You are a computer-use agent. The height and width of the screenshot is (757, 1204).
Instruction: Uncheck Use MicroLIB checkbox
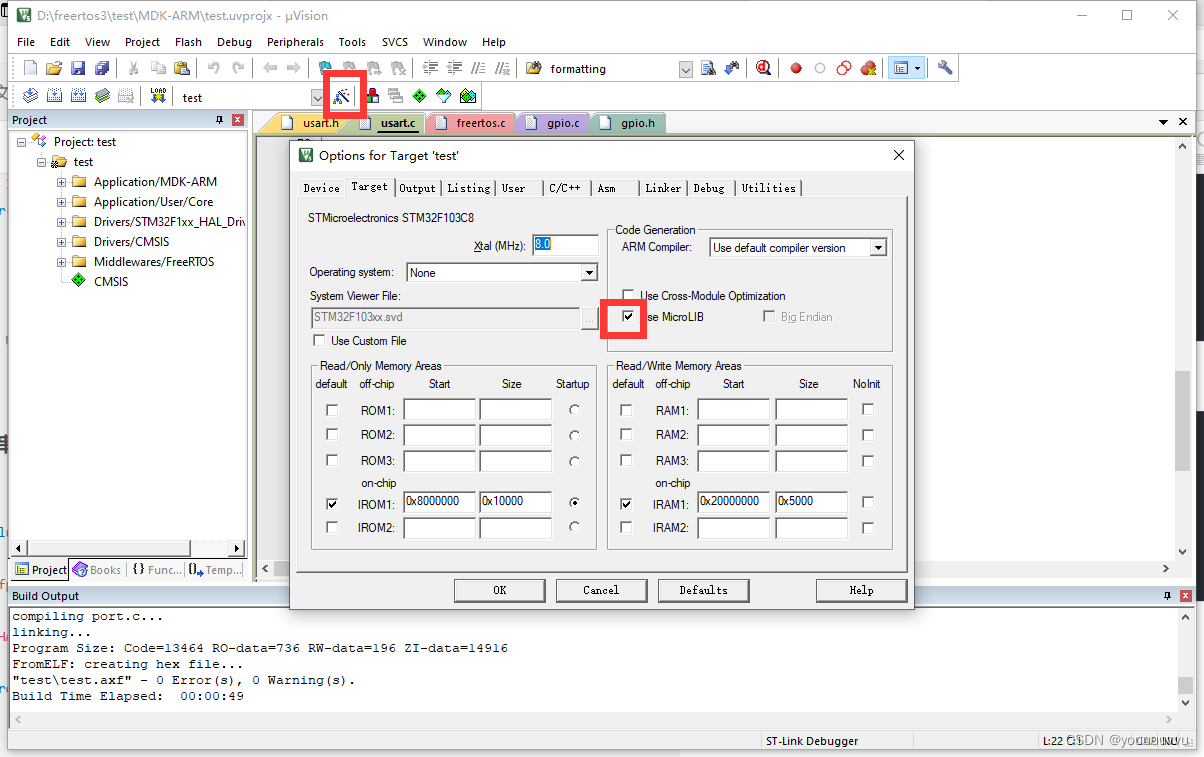point(628,317)
